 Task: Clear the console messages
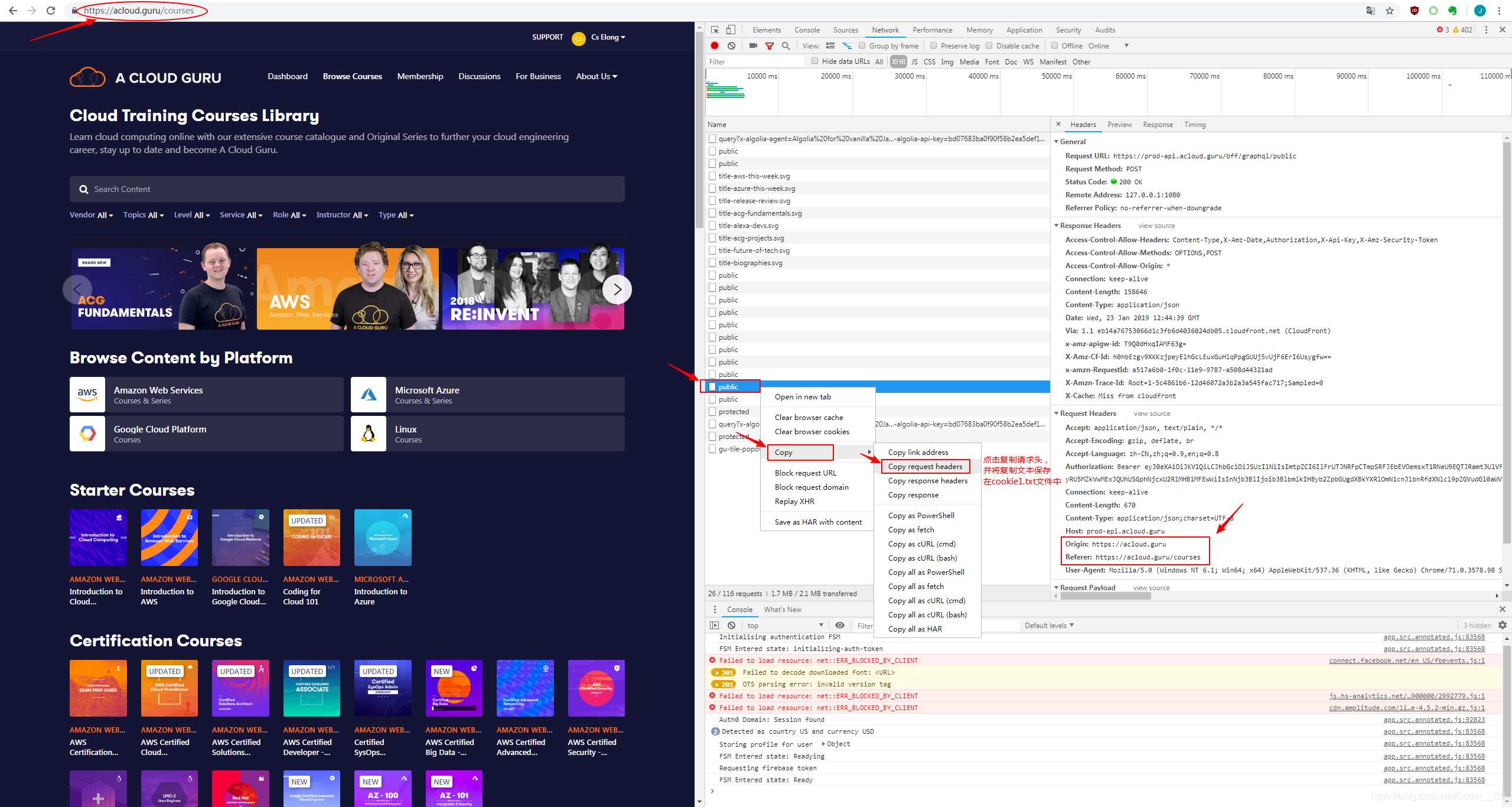[731, 625]
